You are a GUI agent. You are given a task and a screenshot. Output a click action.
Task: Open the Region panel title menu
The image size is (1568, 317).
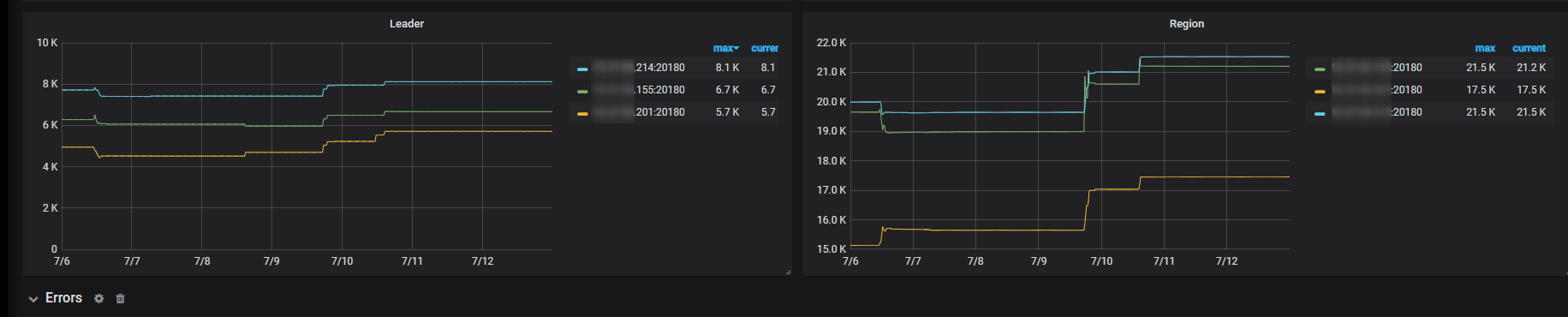pos(1187,24)
